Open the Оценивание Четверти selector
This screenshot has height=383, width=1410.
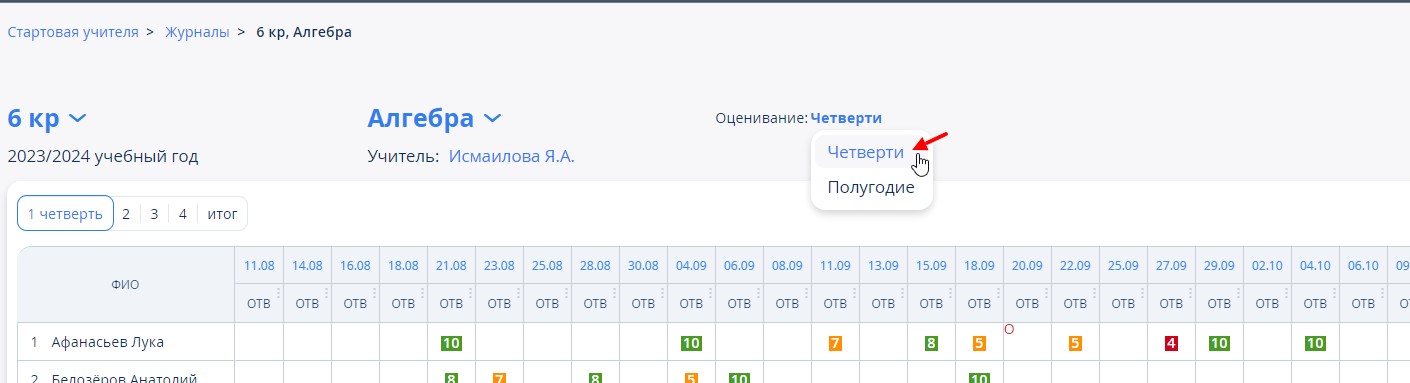click(x=846, y=118)
